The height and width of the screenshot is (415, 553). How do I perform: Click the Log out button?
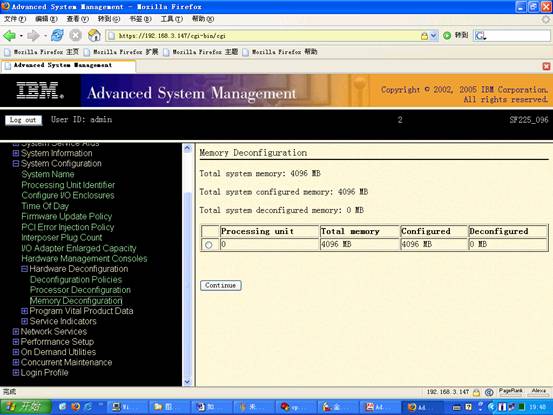(x=23, y=120)
